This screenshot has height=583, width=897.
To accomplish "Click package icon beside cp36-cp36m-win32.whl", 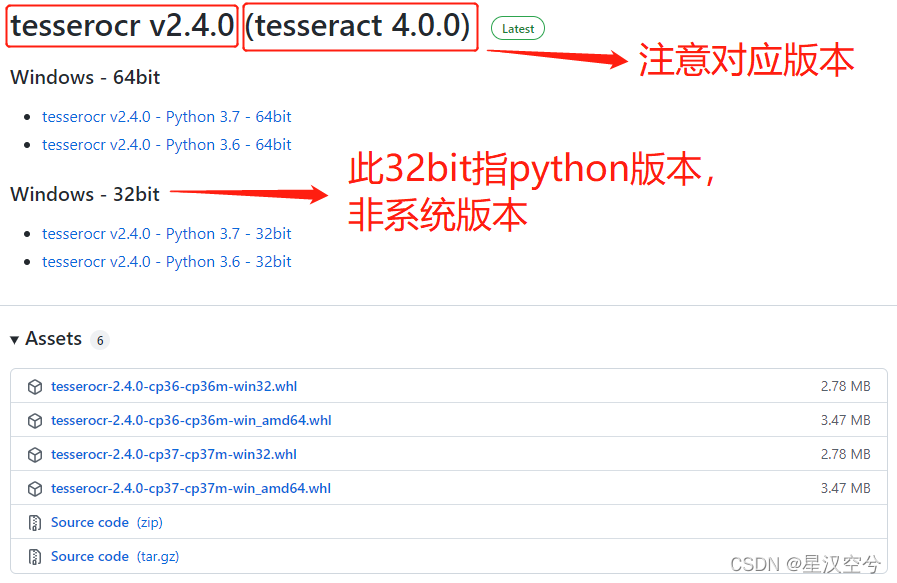I will 35,387.
